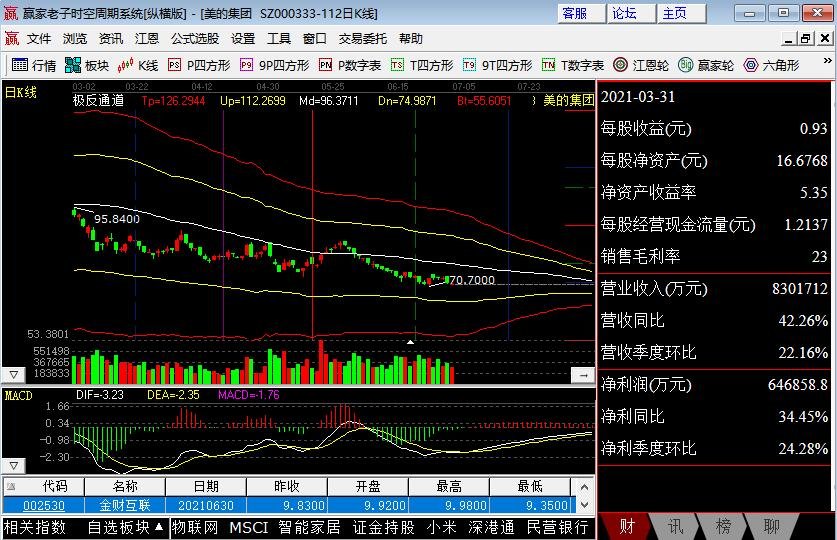Open the 窗口 menu
Screen dimensions: 837x540
(x=314, y=38)
